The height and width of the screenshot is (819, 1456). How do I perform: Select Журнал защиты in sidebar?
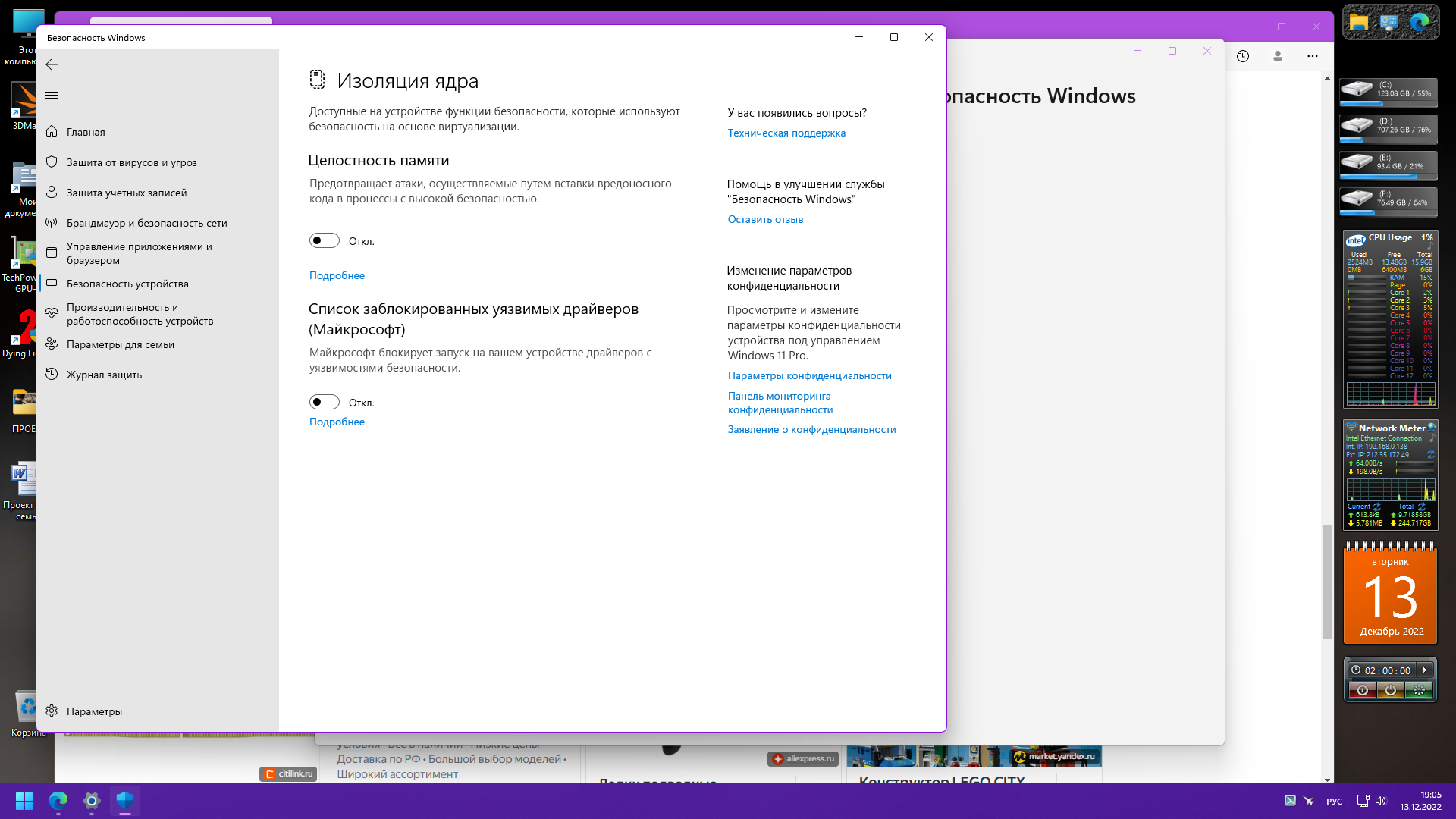(105, 375)
